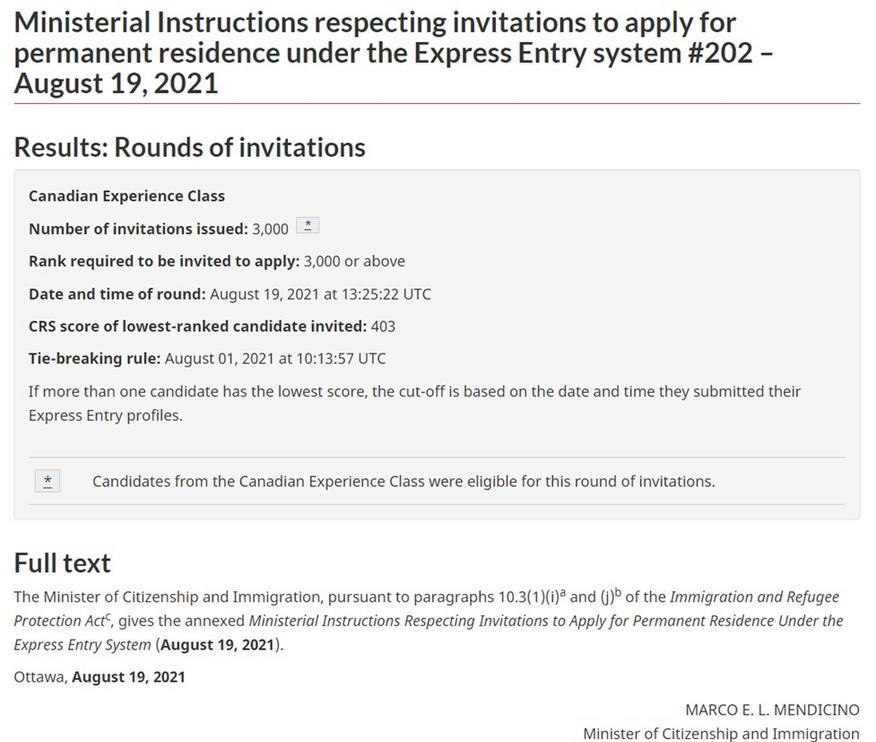Click bold August 19, 2021 in parentheses
This screenshot has height=742, width=876.
pos(217,645)
